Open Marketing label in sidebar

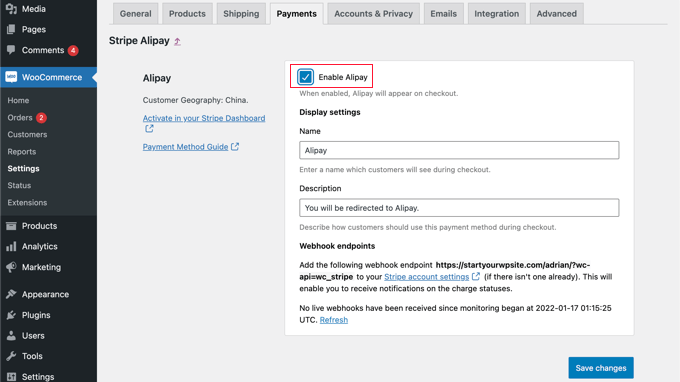(41, 267)
